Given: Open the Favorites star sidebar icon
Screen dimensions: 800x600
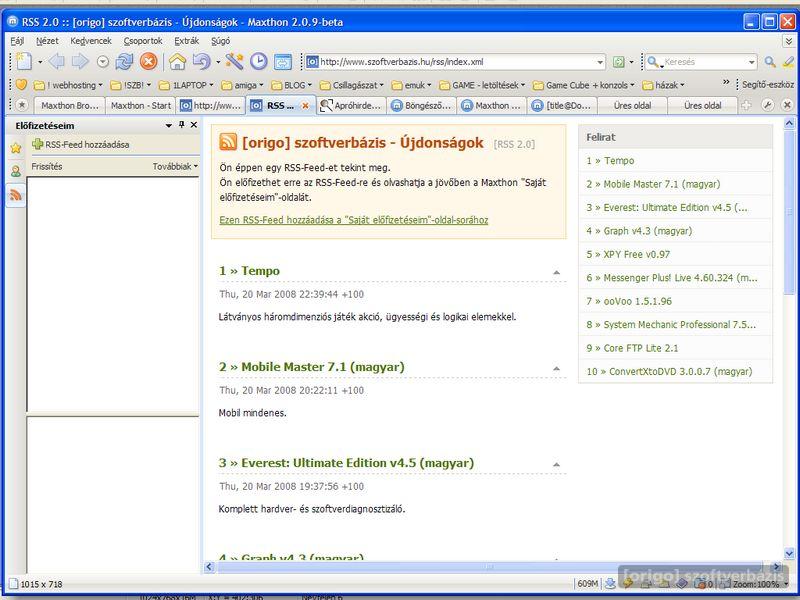Looking at the screenshot, I should pyautogui.click(x=16, y=148).
